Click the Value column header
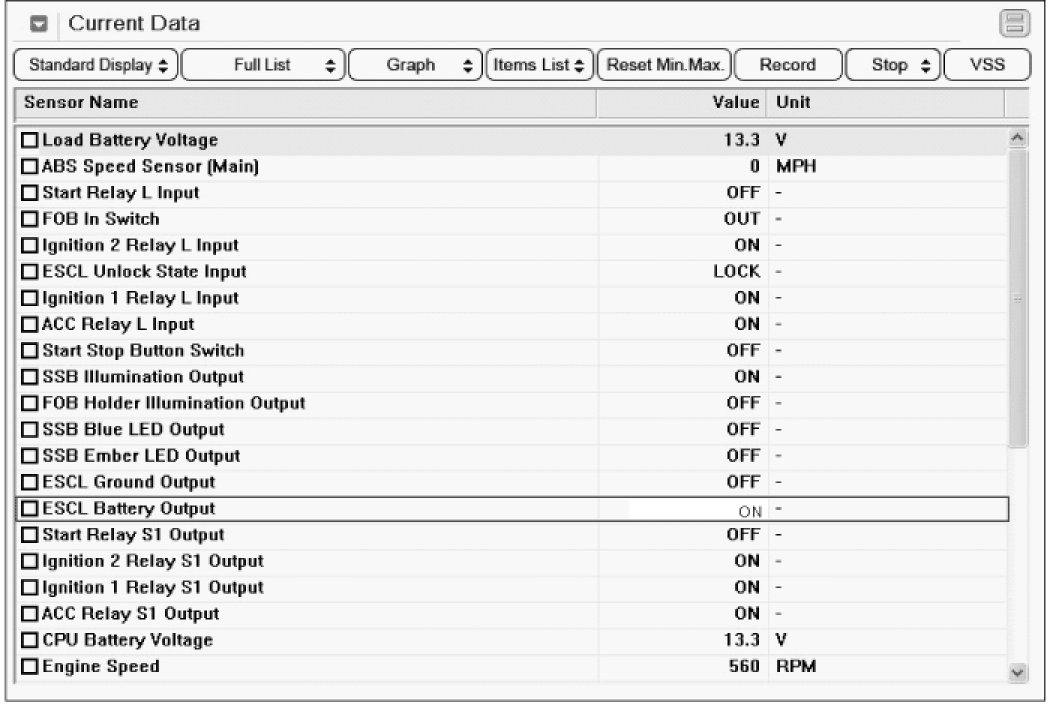The image size is (1050, 705). (681, 103)
